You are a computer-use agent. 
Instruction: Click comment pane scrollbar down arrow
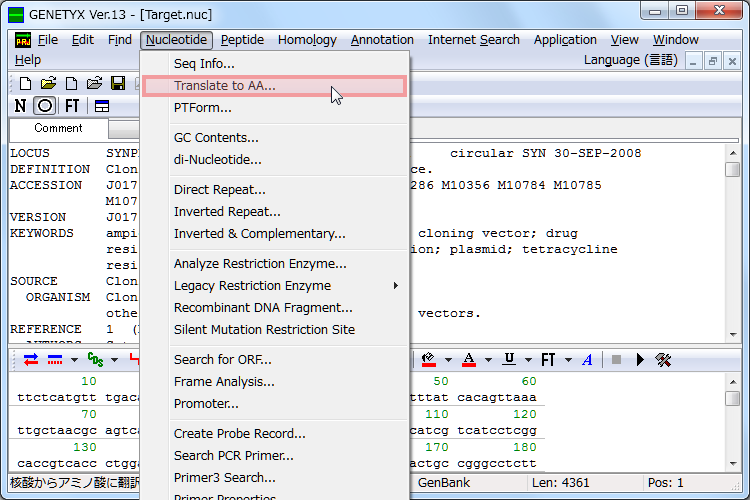tap(733, 334)
